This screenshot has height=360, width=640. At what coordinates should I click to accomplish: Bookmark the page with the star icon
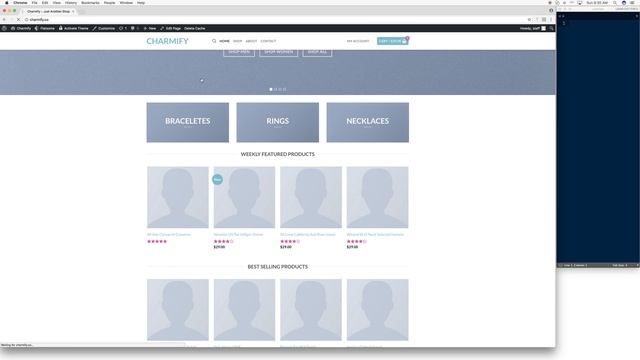click(529, 20)
